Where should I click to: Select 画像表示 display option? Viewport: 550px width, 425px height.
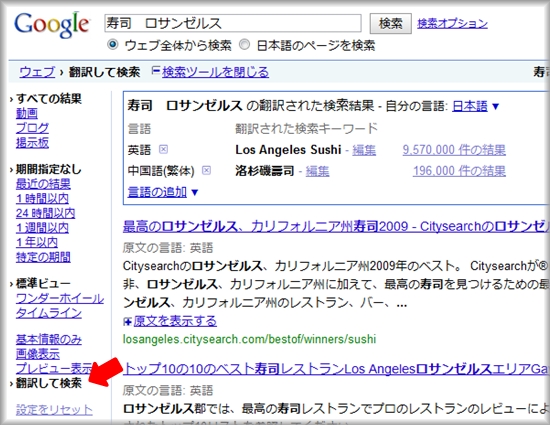38,354
